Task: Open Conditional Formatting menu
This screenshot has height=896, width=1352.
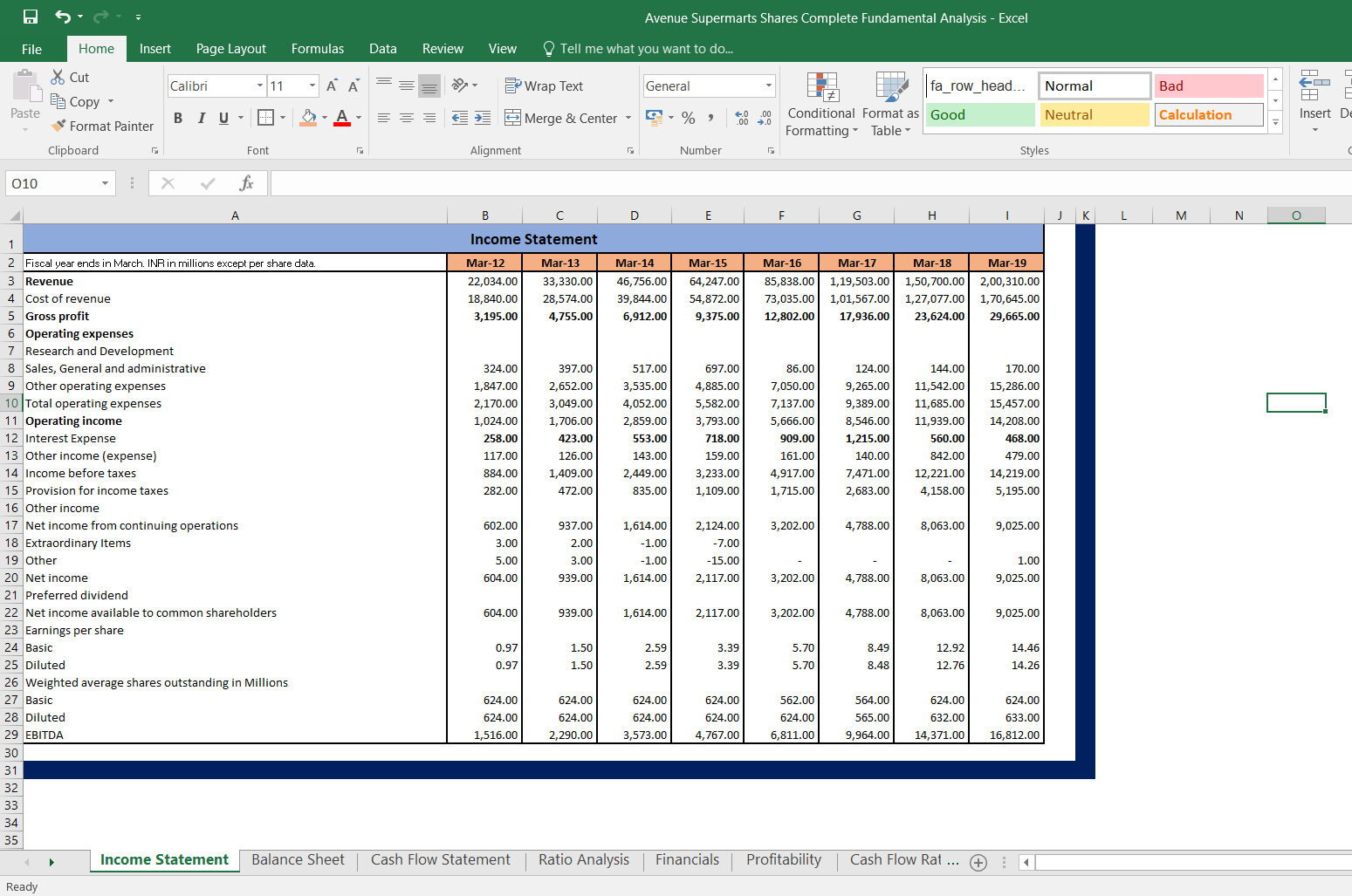Action: (x=821, y=105)
